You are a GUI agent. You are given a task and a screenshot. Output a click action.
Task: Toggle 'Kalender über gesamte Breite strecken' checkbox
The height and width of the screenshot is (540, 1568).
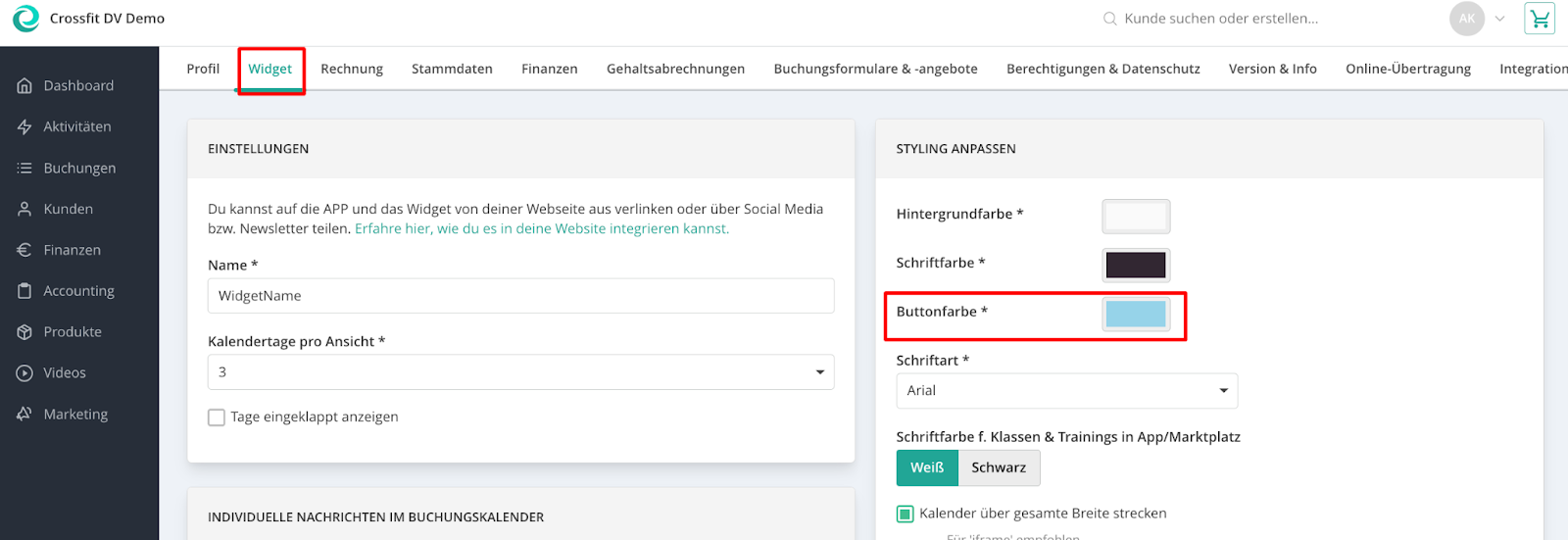(905, 514)
